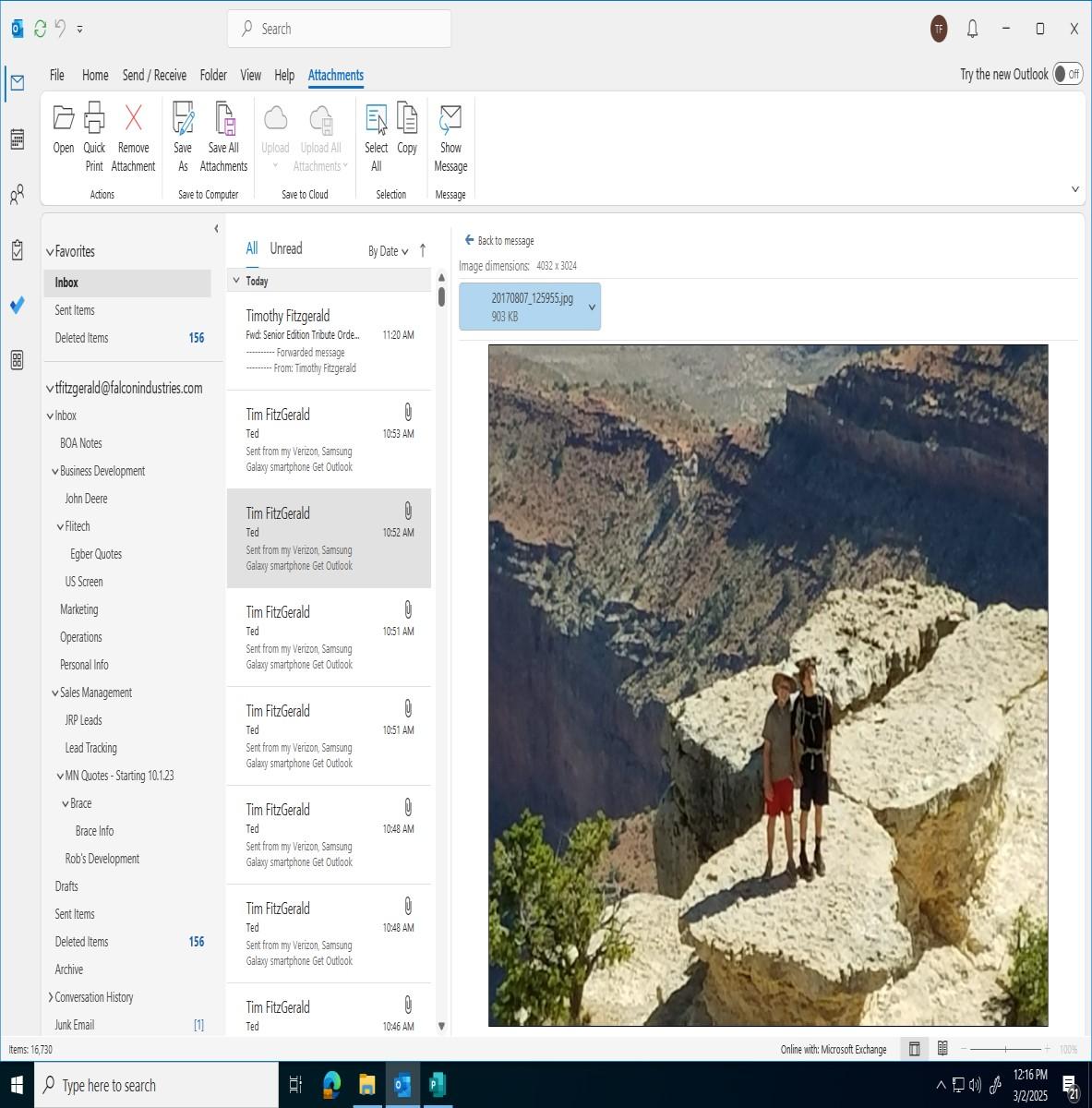Switch to the View ribbon tab
Screen dimensions: 1092x1108
(251, 75)
